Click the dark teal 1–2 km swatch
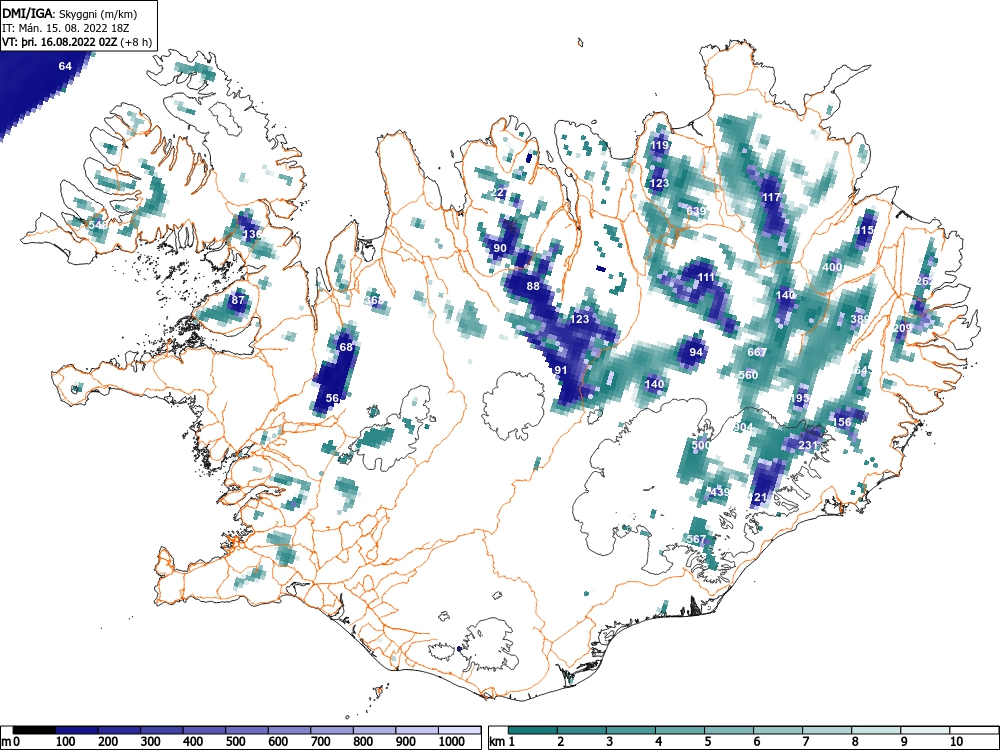Screen dimensions: 1000x750 pyautogui.click(x=533, y=730)
